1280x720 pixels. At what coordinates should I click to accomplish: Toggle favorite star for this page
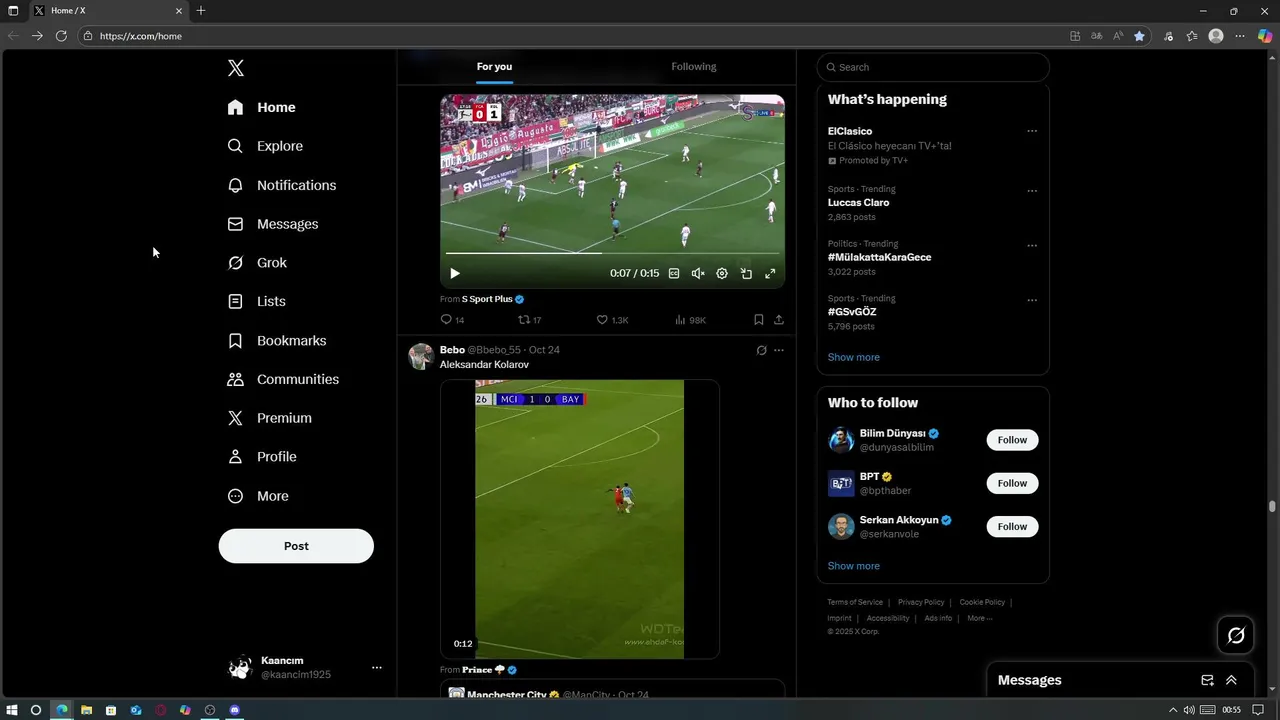click(x=1139, y=35)
